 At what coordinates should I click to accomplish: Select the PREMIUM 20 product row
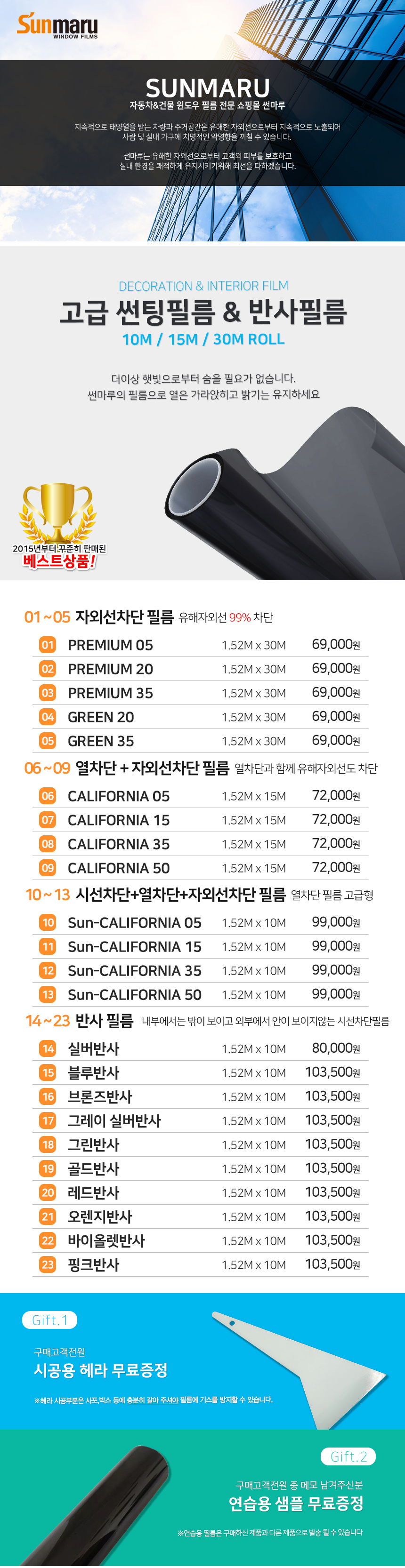200,669
